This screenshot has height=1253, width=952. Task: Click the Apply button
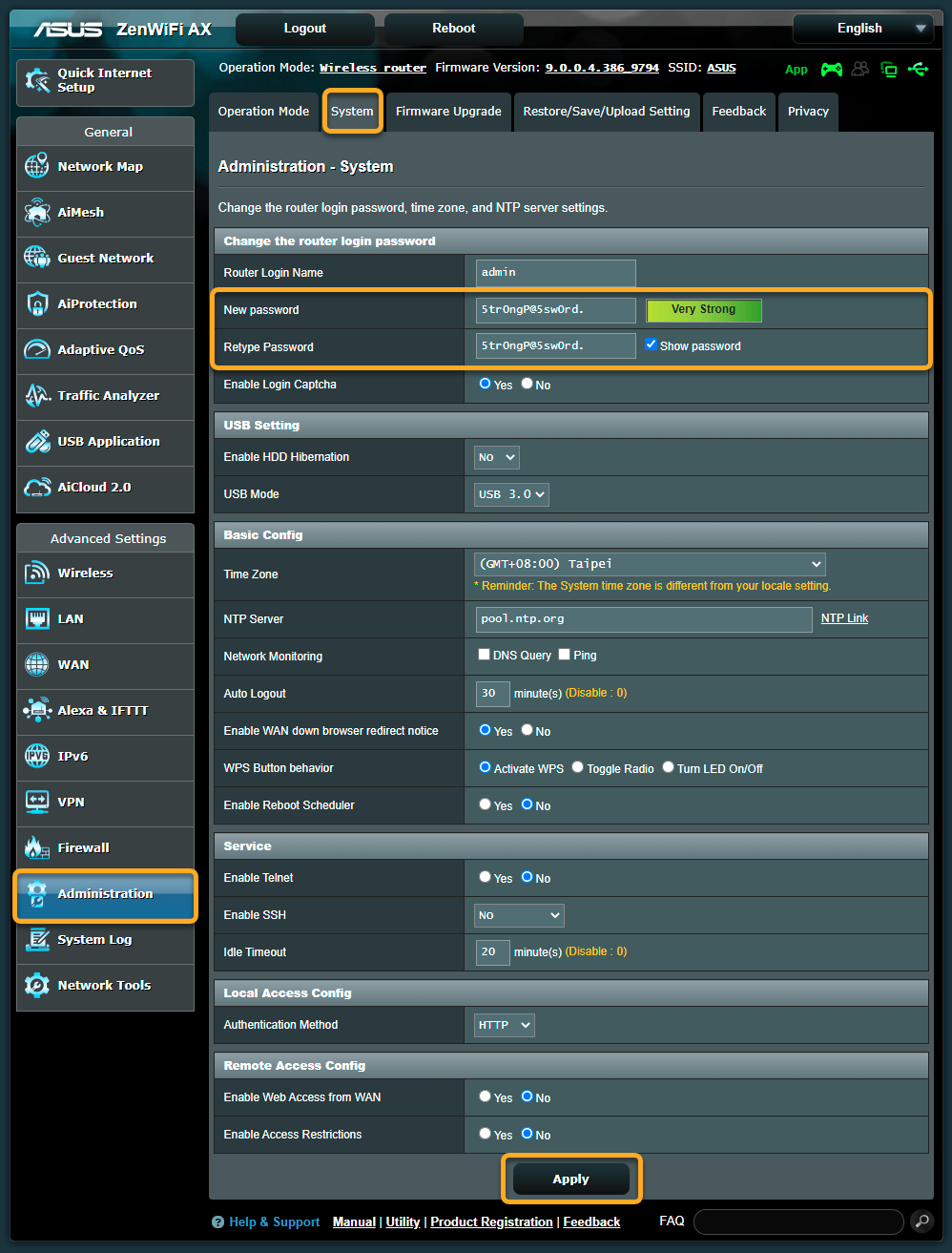pos(570,1180)
